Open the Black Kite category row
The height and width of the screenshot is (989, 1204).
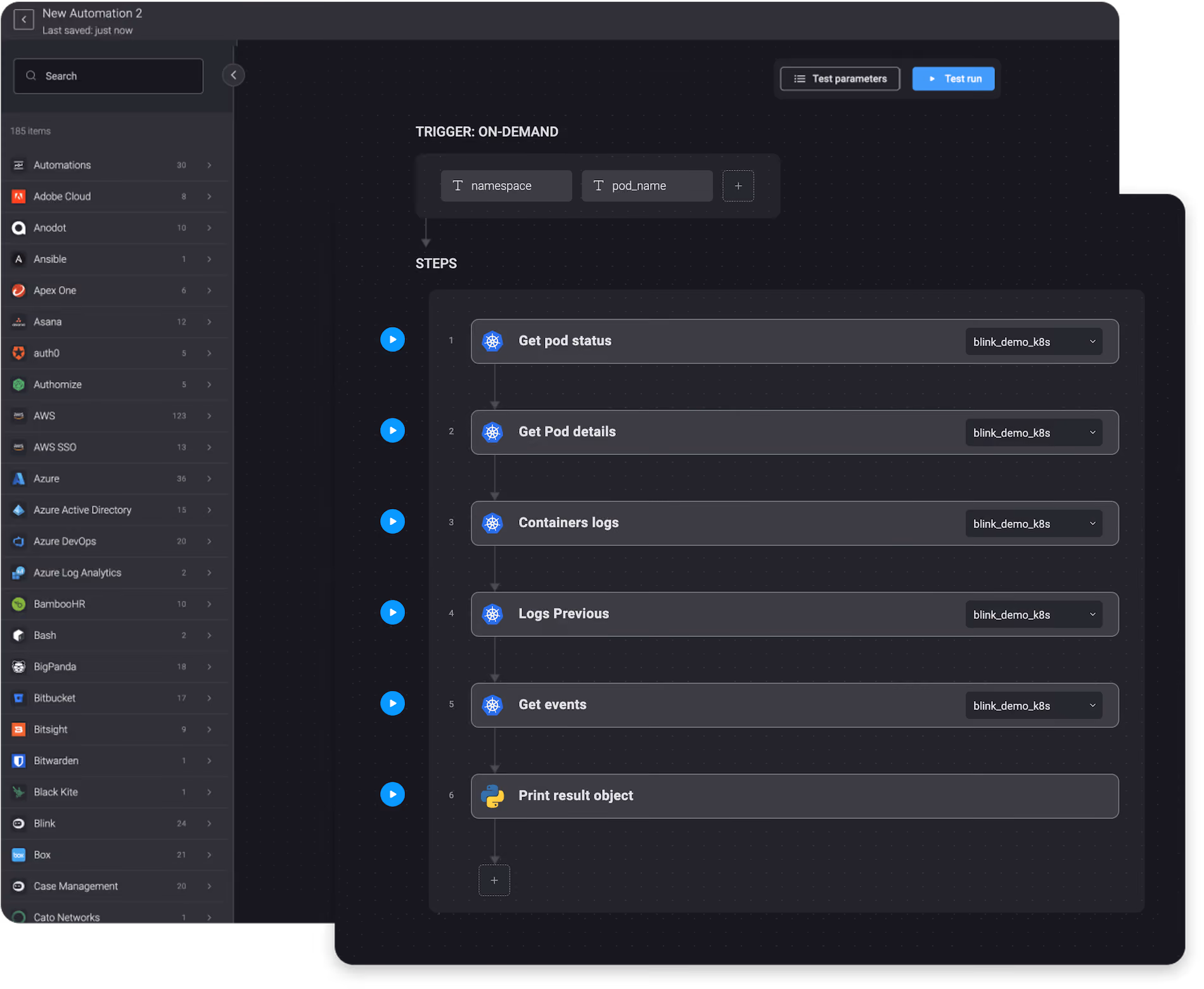point(115,792)
